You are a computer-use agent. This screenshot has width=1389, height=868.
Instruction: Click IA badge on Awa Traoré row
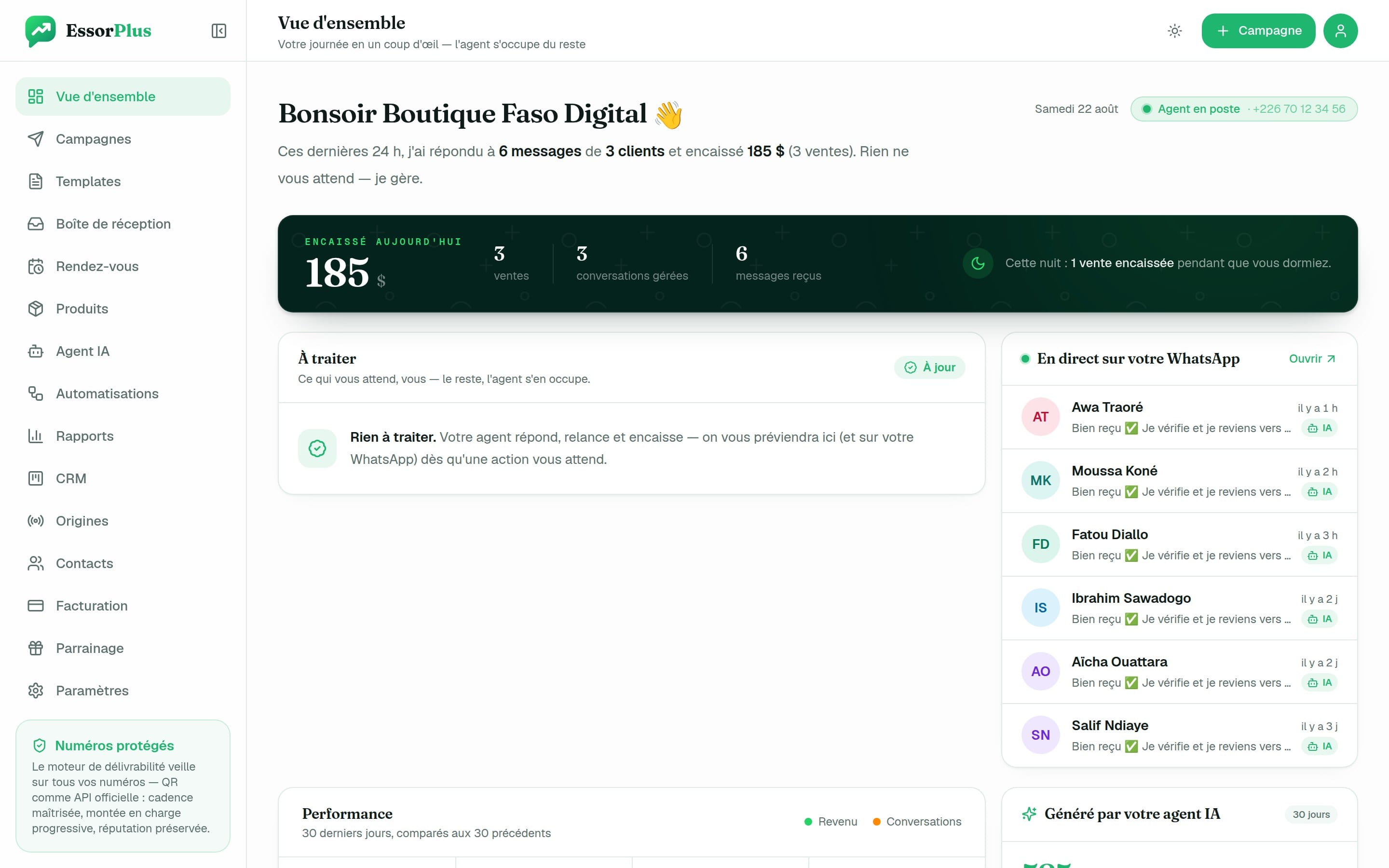click(x=1319, y=428)
